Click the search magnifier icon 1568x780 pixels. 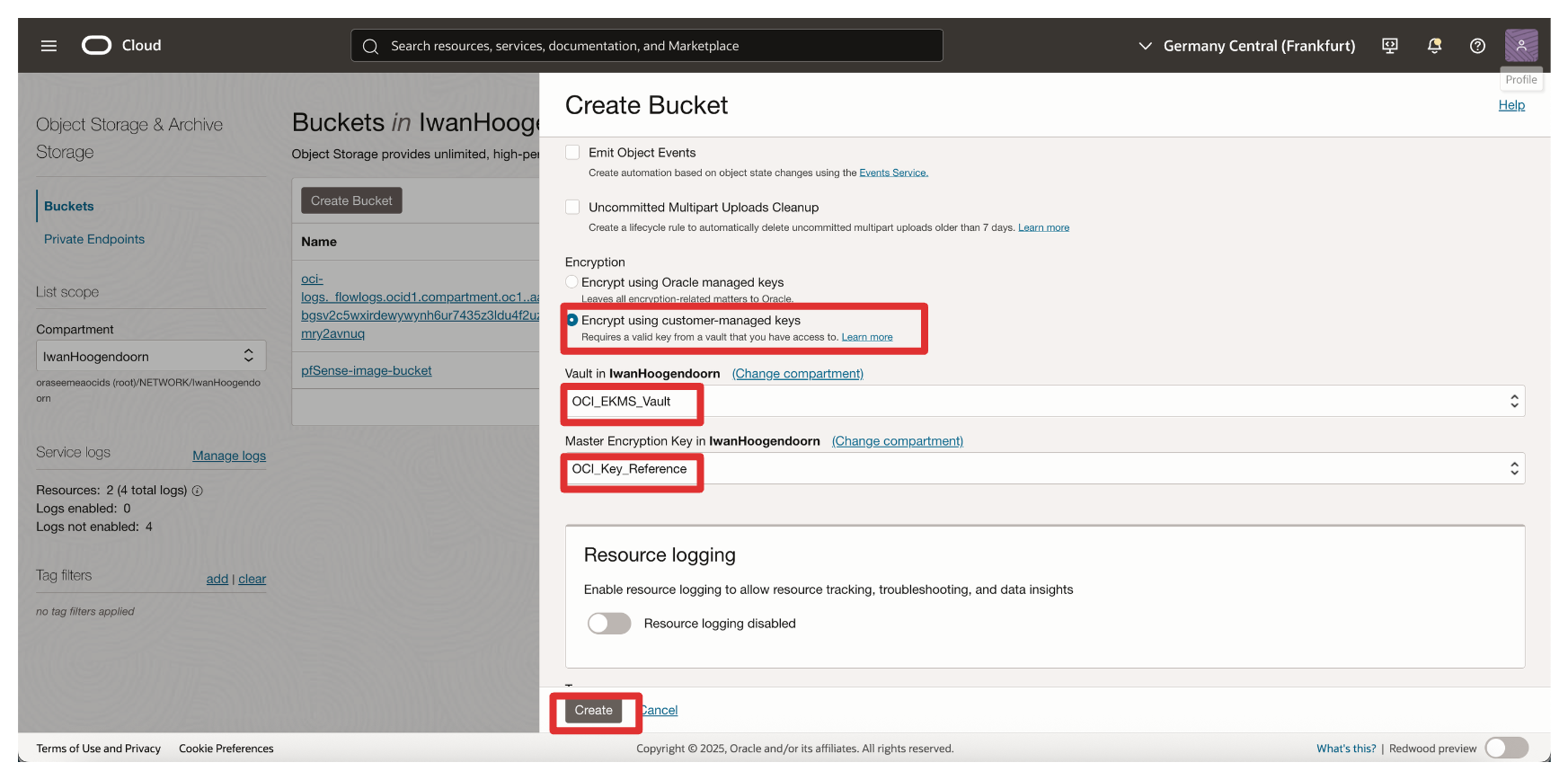[370, 46]
